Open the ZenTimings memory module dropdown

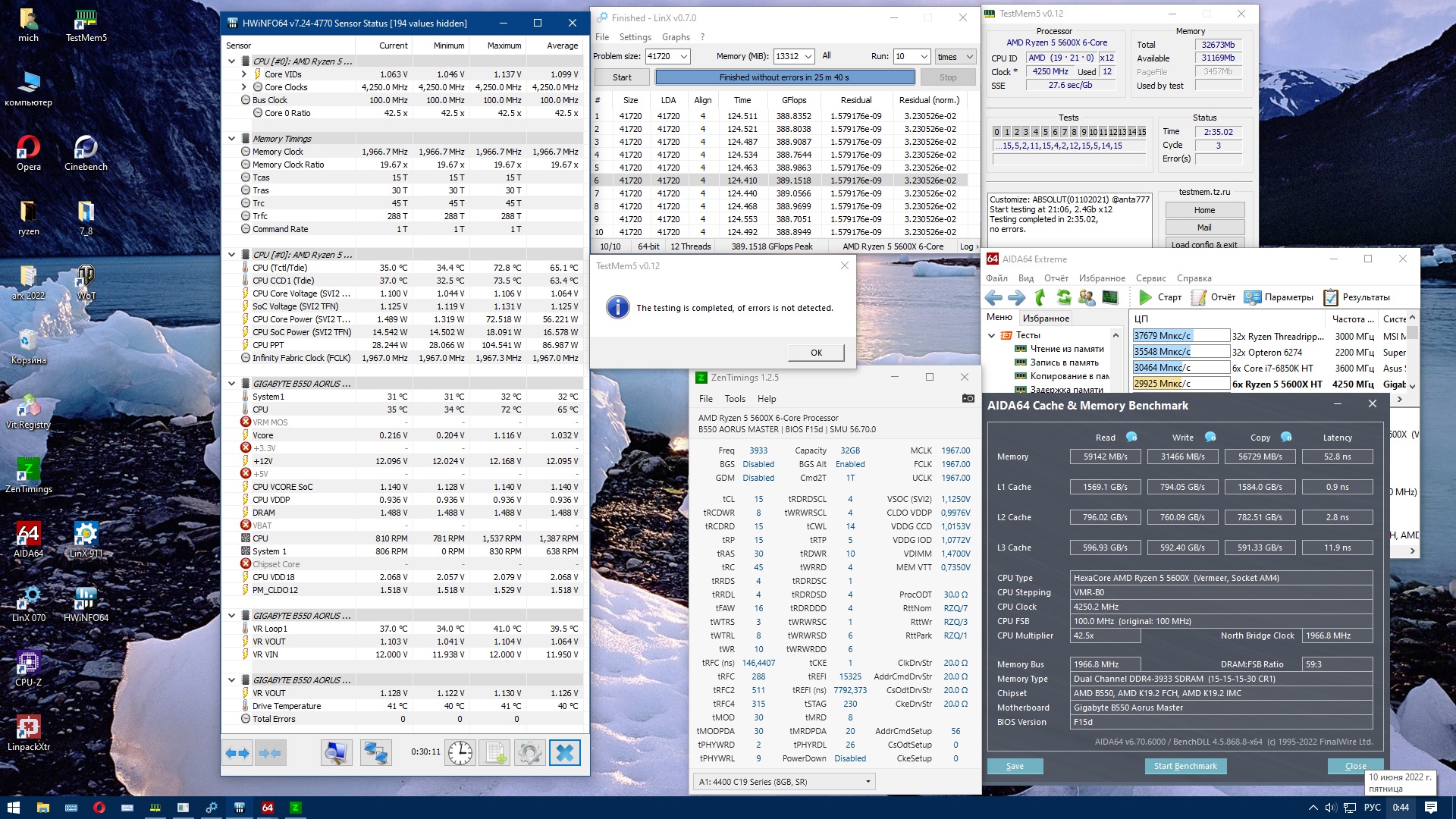868,781
